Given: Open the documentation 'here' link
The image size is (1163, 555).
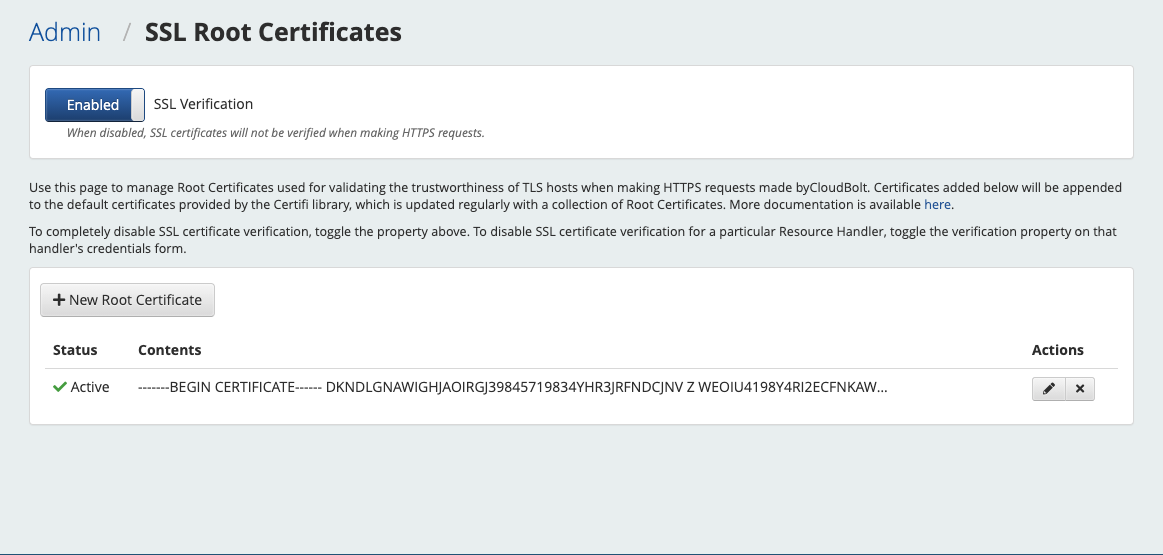Looking at the screenshot, I should coord(937,204).
